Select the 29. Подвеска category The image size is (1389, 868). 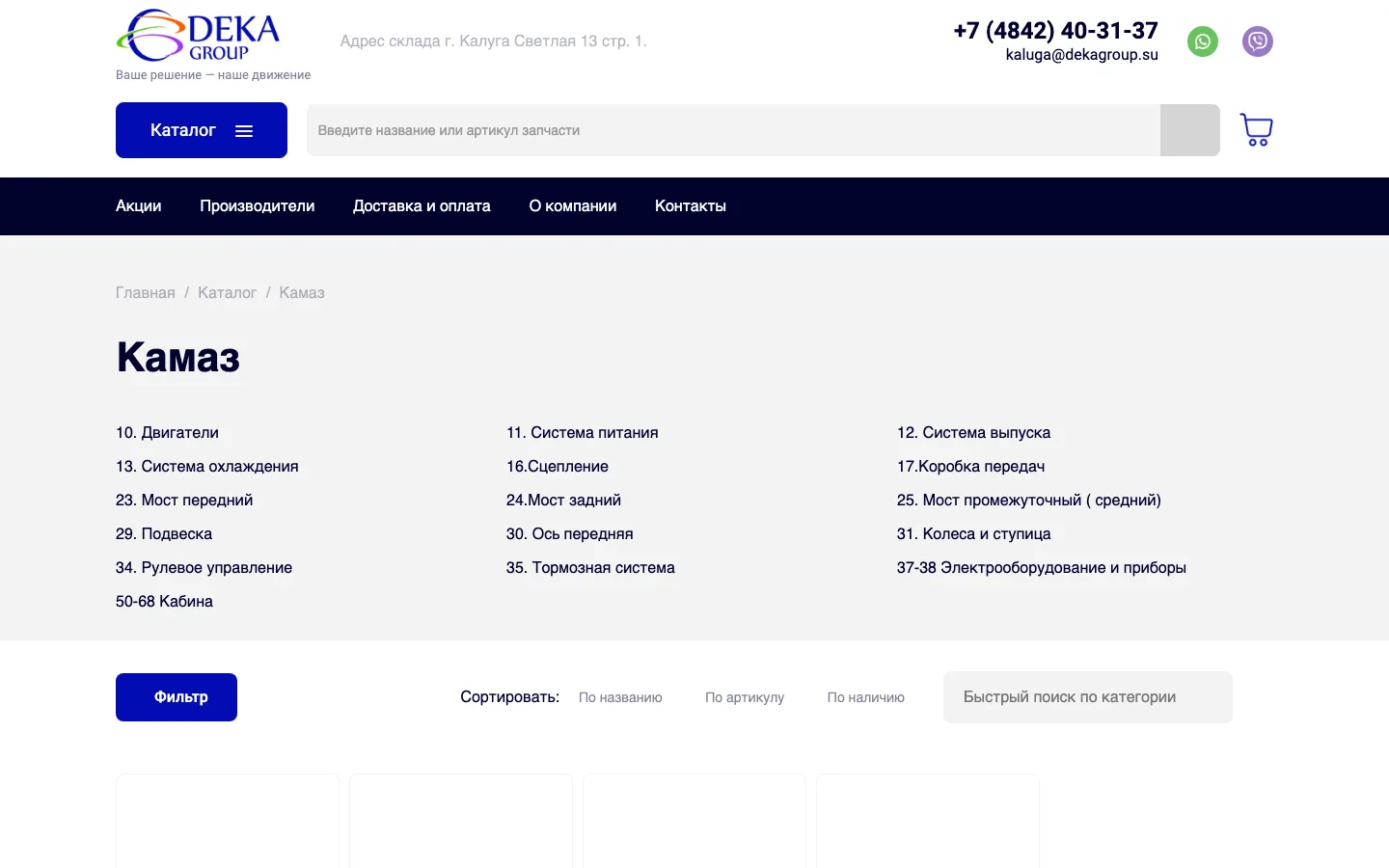(164, 534)
